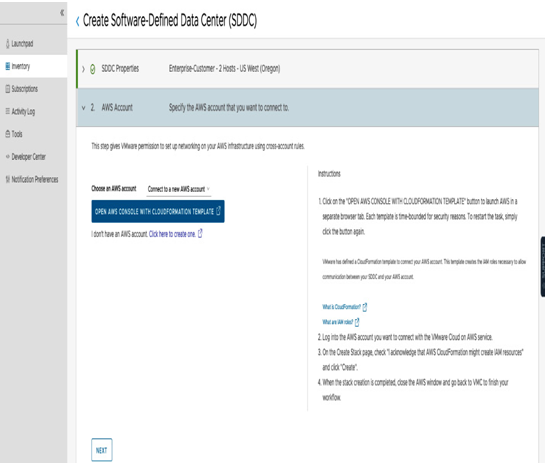Click 'Specify the AWS account that you want to connect to'
The width and height of the screenshot is (546, 465).
229,108
